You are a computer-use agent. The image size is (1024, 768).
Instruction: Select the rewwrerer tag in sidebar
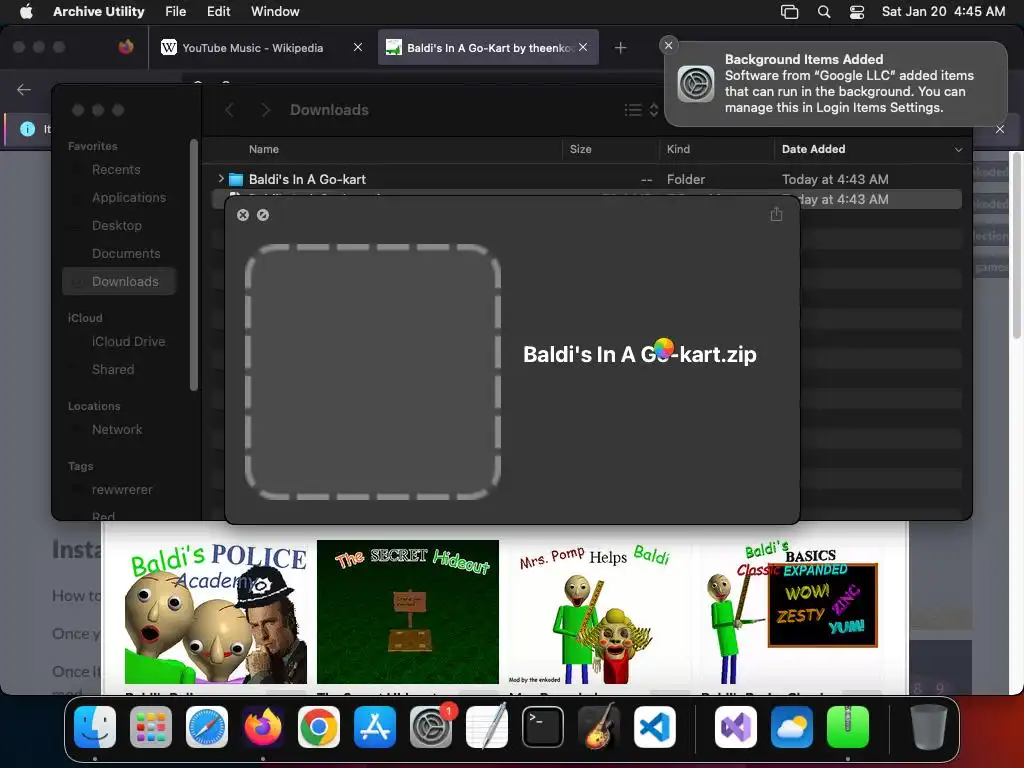point(122,490)
